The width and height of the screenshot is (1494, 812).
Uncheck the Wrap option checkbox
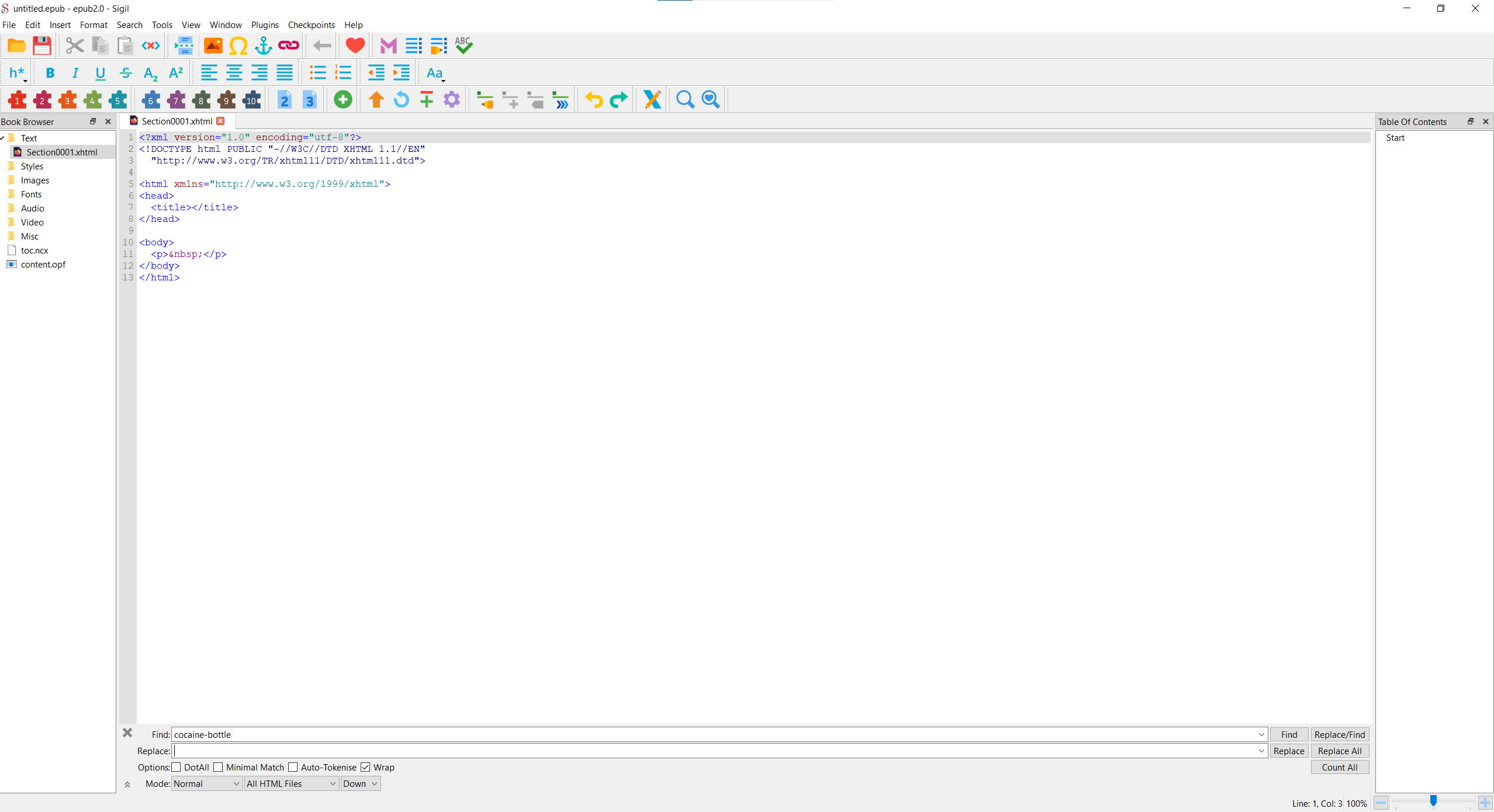coord(365,767)
